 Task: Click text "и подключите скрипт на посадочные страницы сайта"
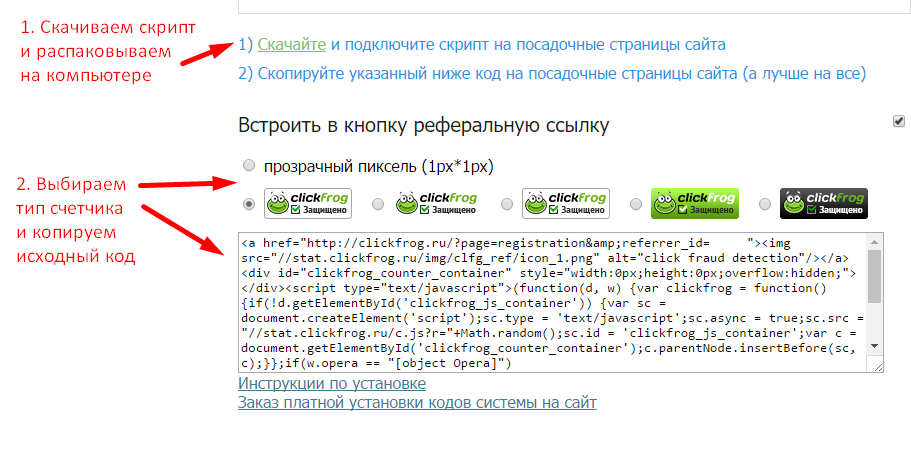(x=528, y=45)
